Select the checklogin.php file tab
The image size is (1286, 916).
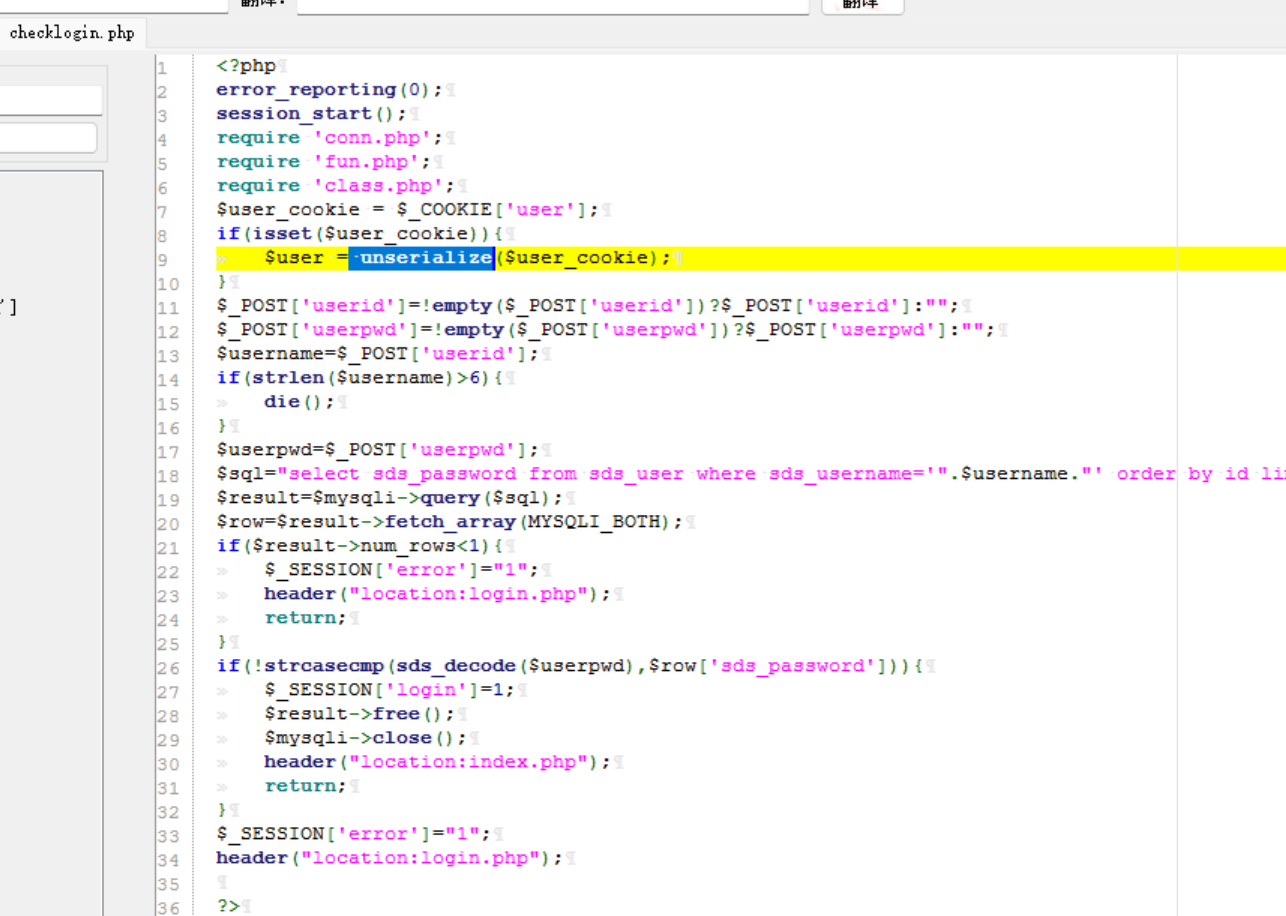click(x=72, y=33)
